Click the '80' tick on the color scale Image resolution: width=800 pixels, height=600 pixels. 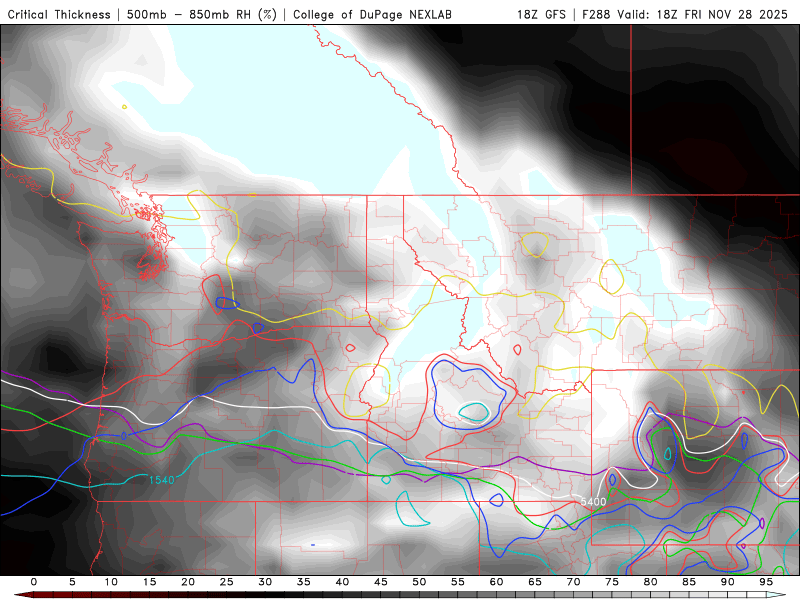pyautogui.click(x=651, y=582)
